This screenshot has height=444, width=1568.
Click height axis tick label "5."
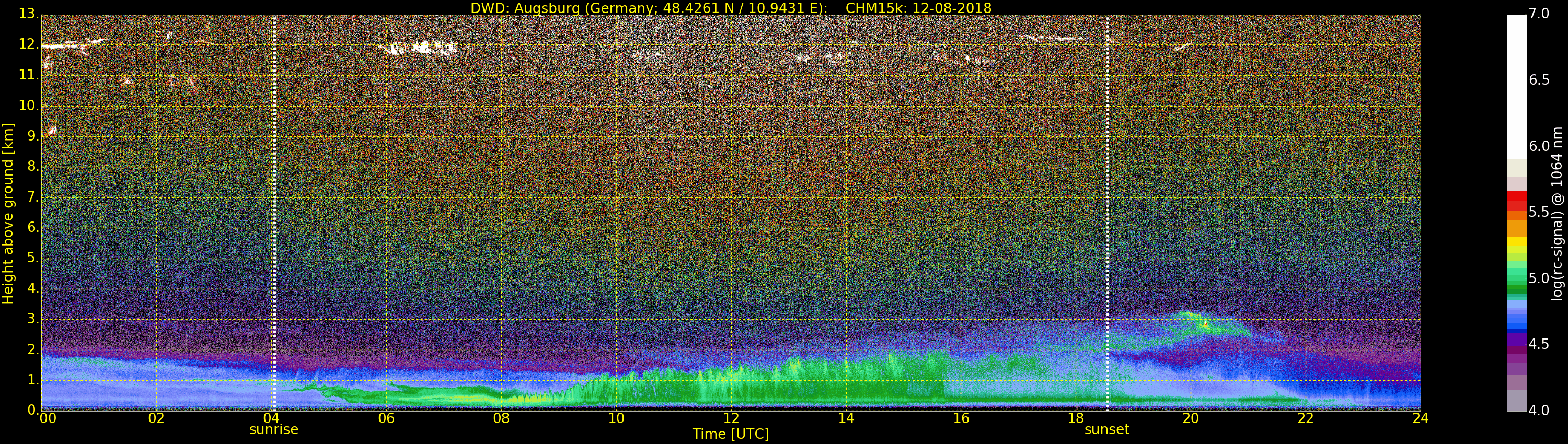33,258
